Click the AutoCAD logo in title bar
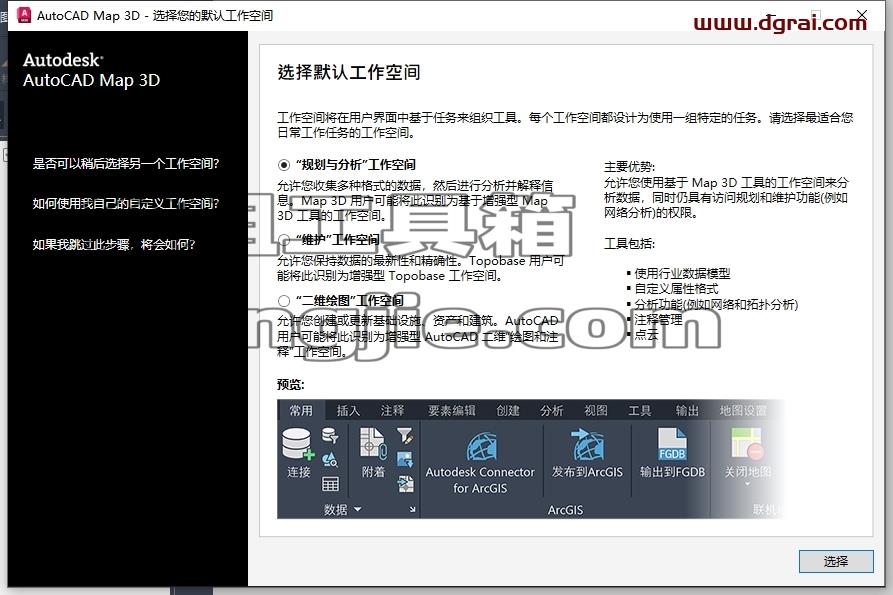The height and width of the screenshot is (595, 893). pyautogui.click(x=24, y=15)
